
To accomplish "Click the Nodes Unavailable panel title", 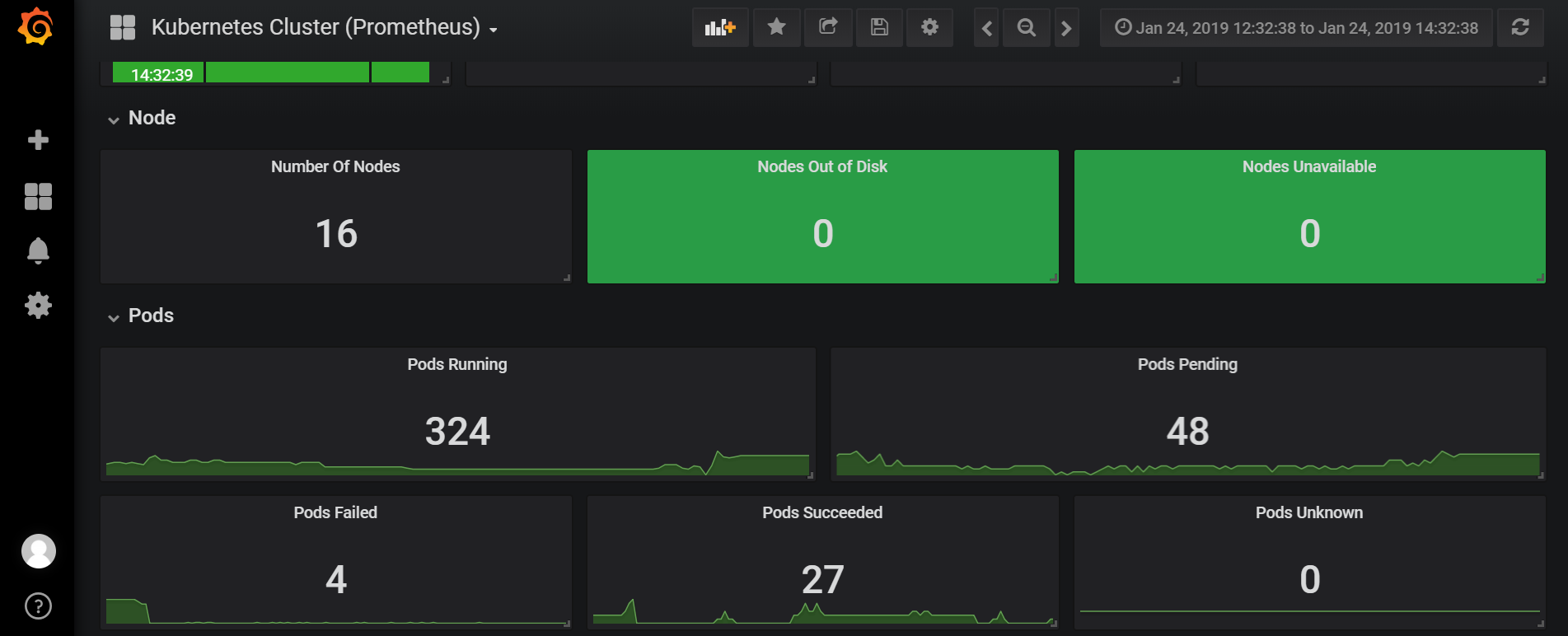I will click(1309, 166).
